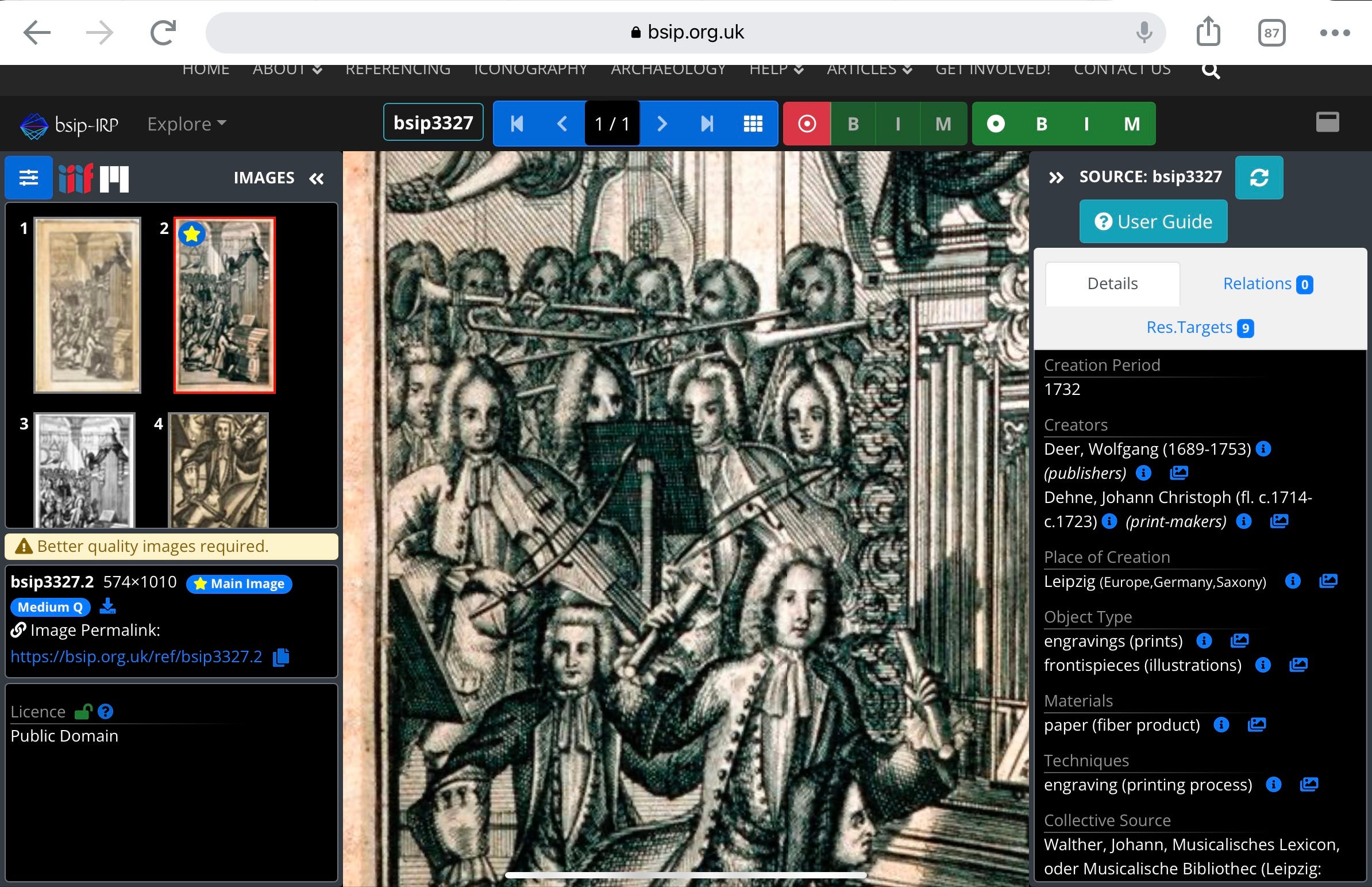
Task: Open the REFERENCING menu item
Action: 398,69
